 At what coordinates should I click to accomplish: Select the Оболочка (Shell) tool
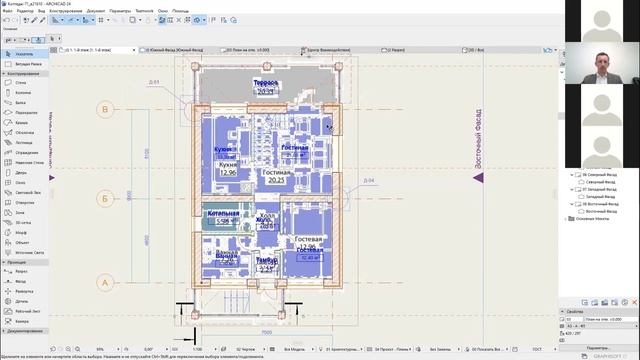click(24, 133)
